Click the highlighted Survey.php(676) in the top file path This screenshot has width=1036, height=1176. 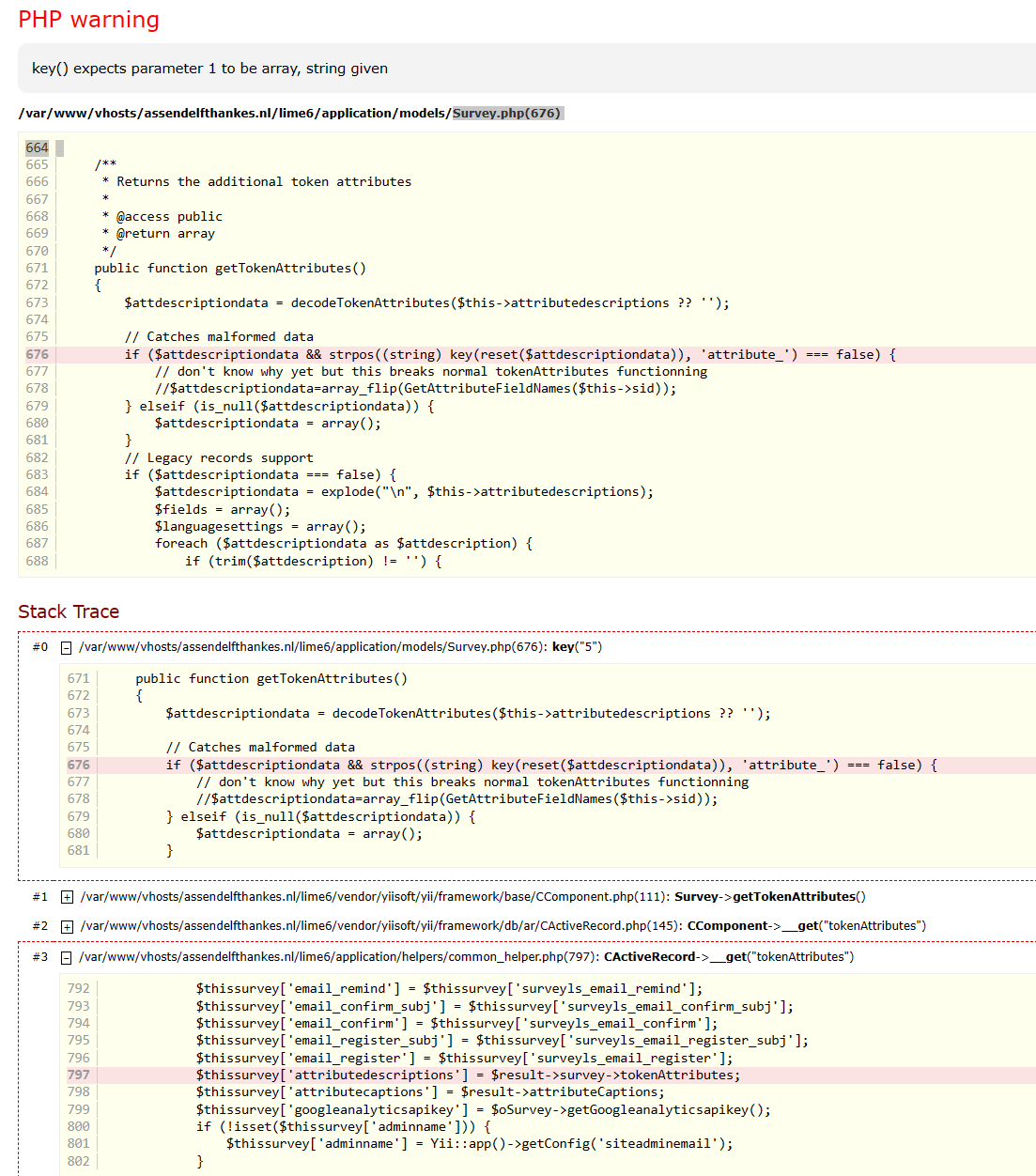pyautogui.click(x=506, y=113)
